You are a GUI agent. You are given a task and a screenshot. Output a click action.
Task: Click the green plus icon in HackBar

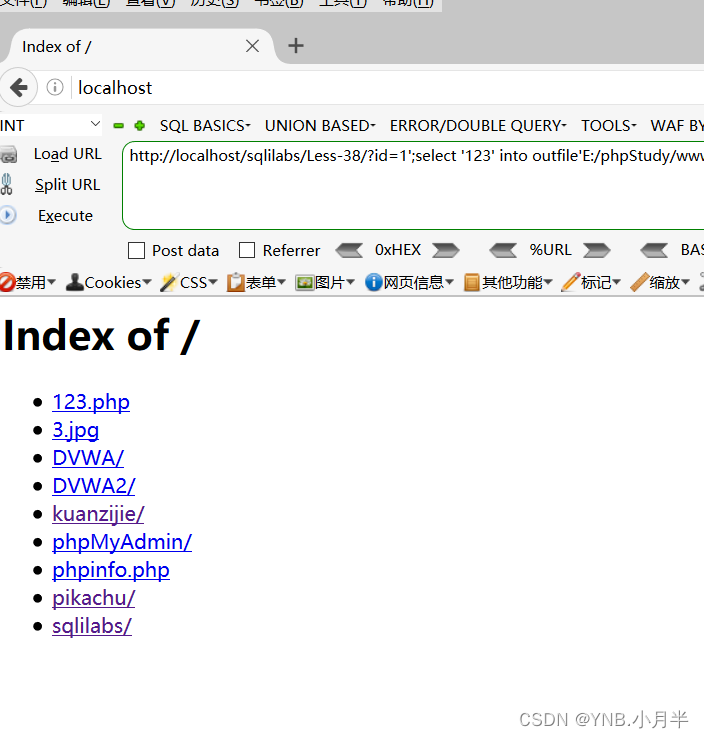coord(139,126)
